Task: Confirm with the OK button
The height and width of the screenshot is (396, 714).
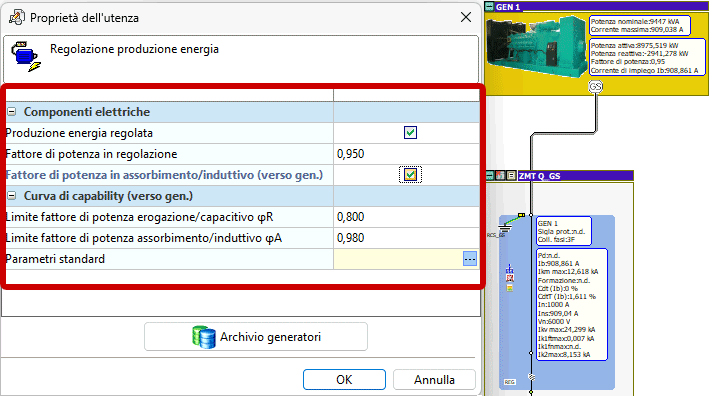Action: point(344,380)
